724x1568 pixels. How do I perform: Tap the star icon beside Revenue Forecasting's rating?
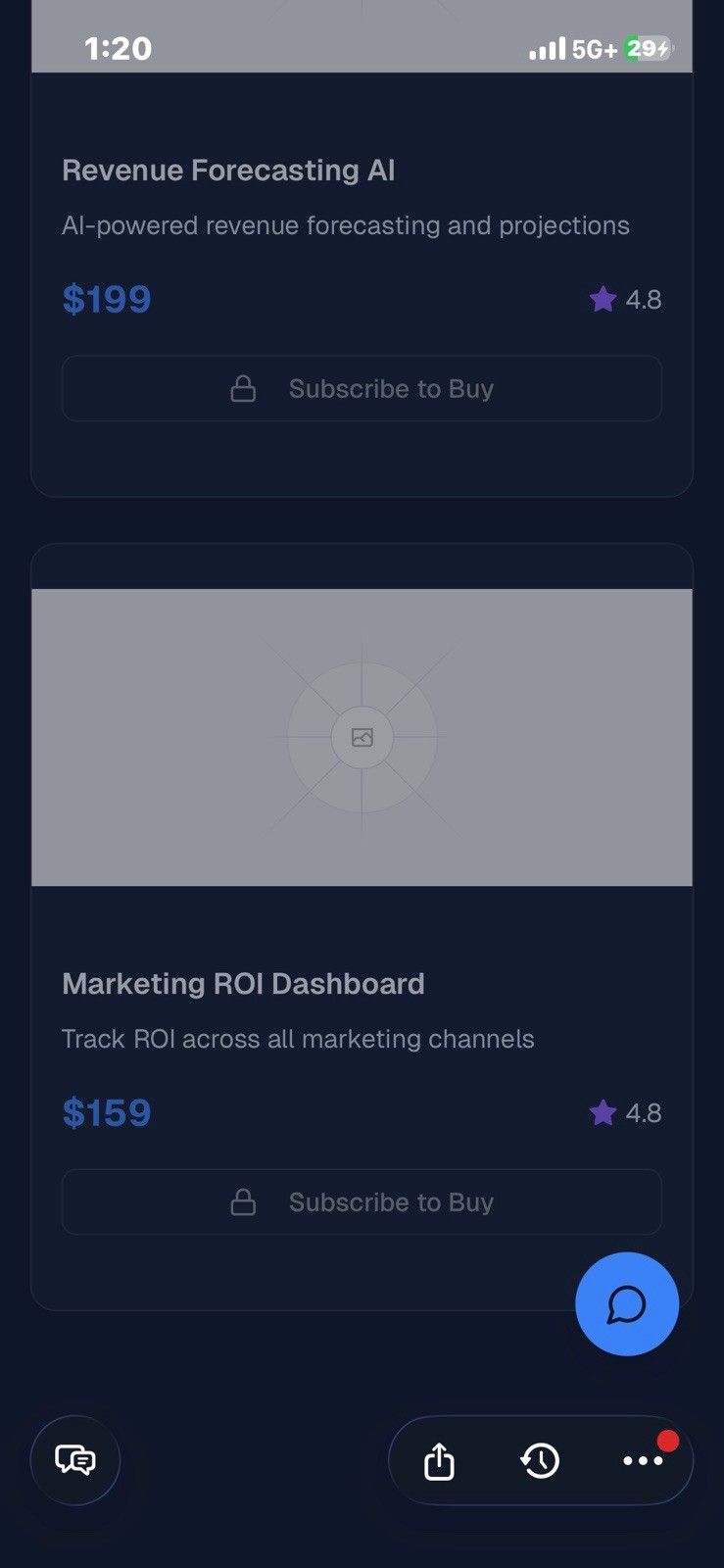tap(603, 299)
